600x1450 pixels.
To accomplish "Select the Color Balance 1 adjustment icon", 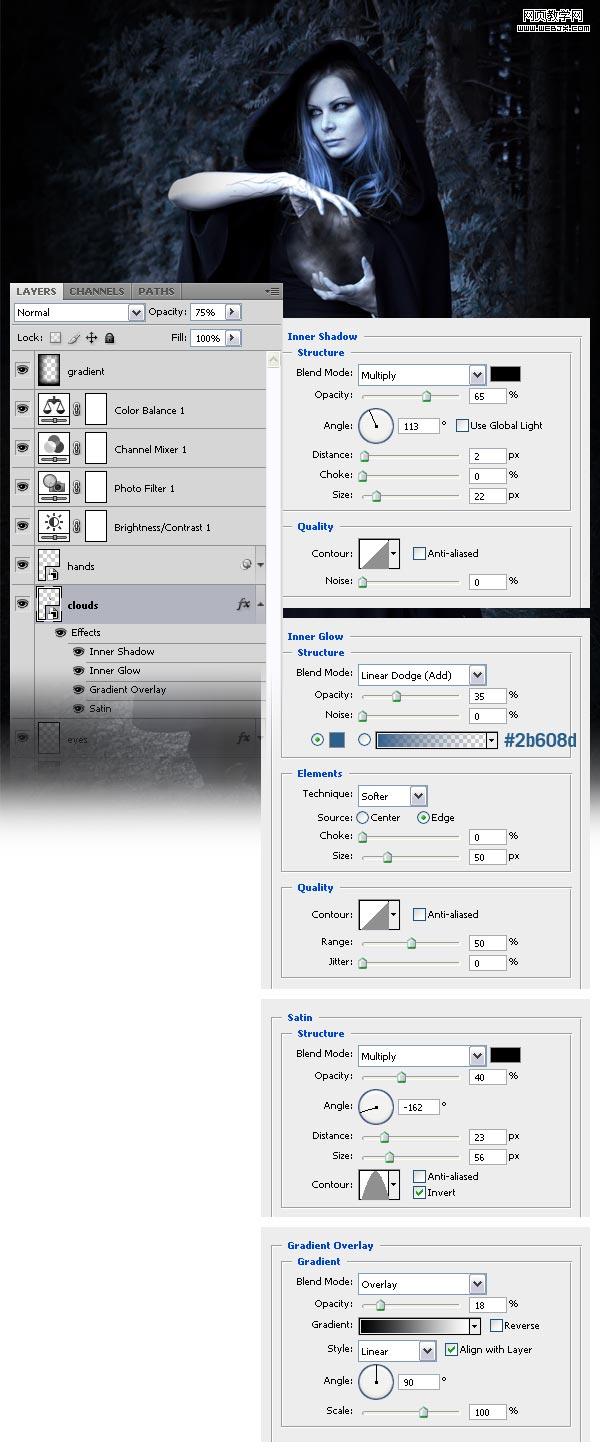I will click(53, 409).
